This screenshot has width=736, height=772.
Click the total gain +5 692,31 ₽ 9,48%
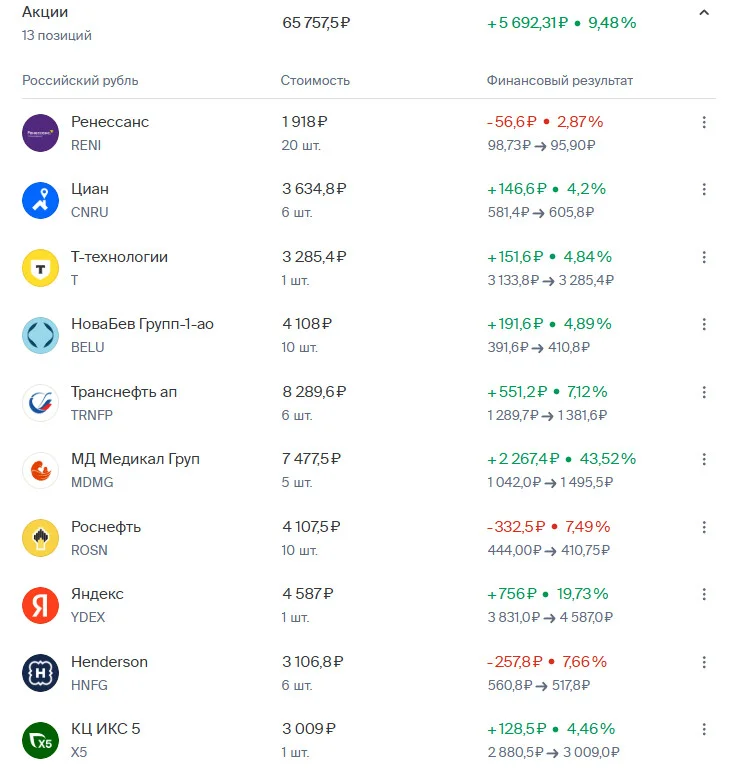(x=561, y=23)
